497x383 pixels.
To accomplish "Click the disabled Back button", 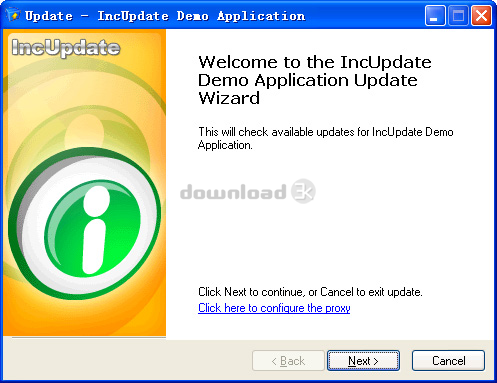I will pyautogui.click(x=288, y=360).
